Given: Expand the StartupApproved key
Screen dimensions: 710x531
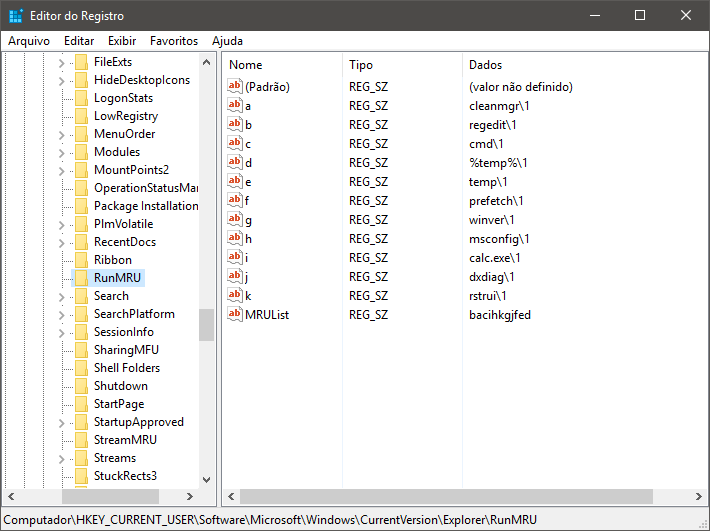Looking at the screenshot, I should coord(62,423).
